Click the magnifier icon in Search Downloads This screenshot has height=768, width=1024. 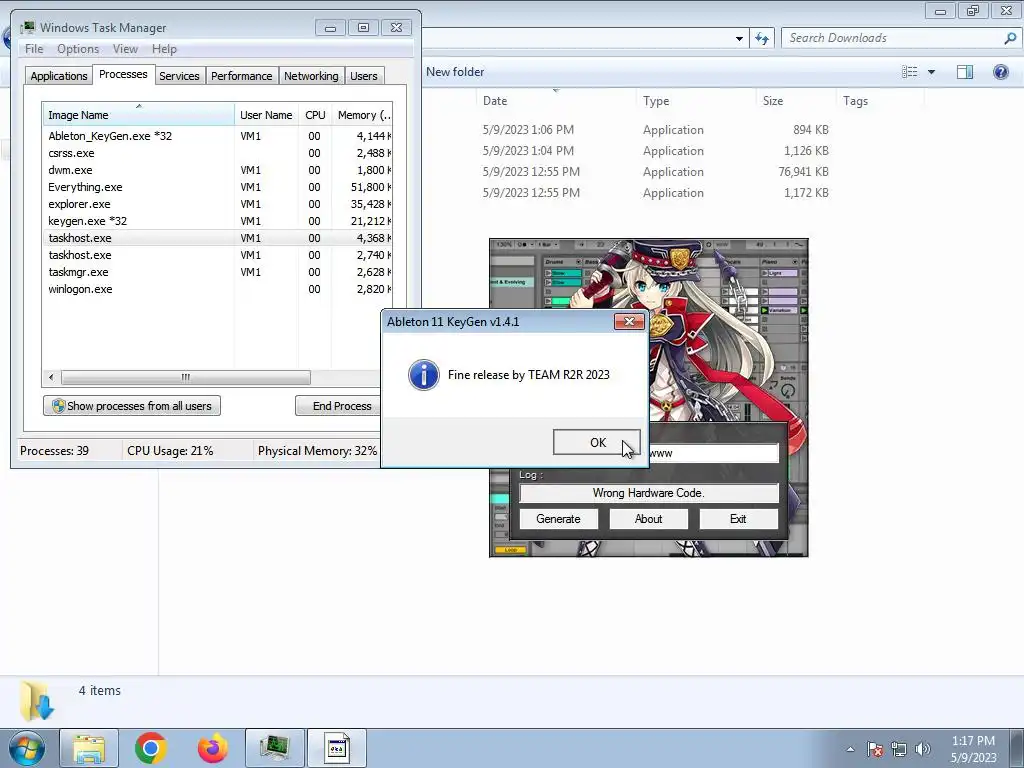tap(1010, 38)
